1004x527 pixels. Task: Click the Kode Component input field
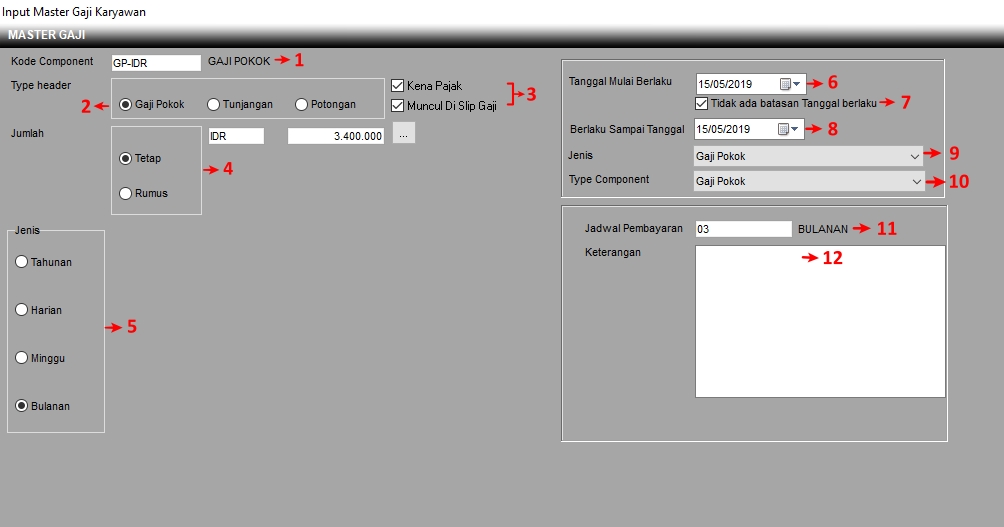click(x=155, y=62)
